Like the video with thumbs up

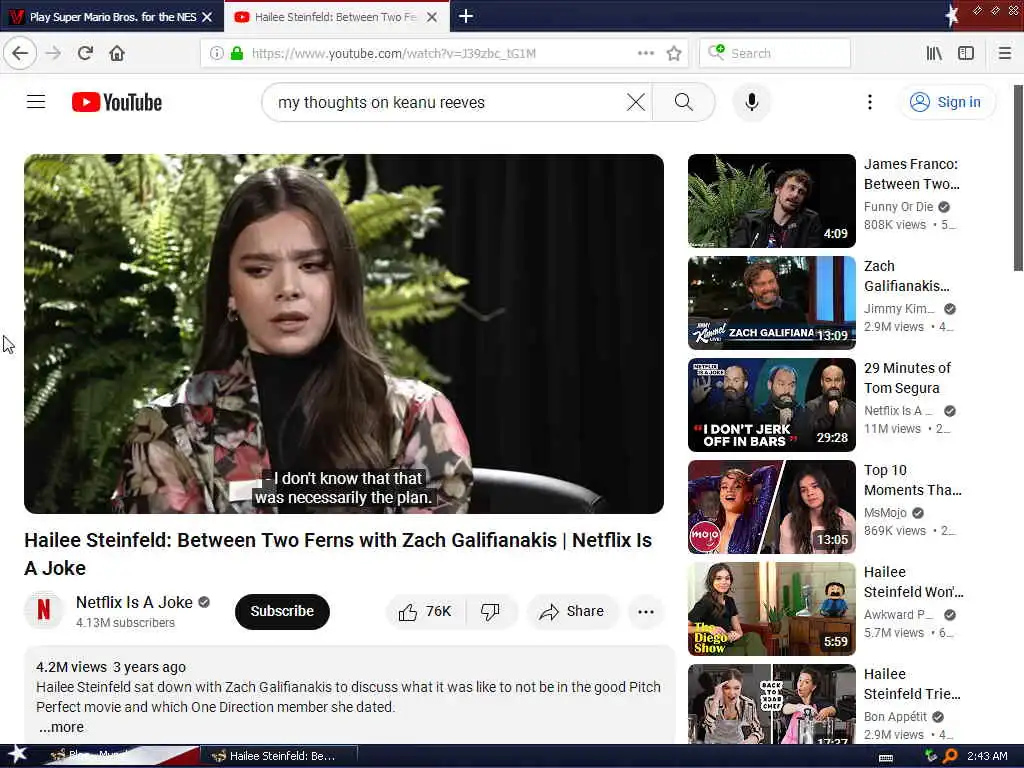click(x=426, y=611)
